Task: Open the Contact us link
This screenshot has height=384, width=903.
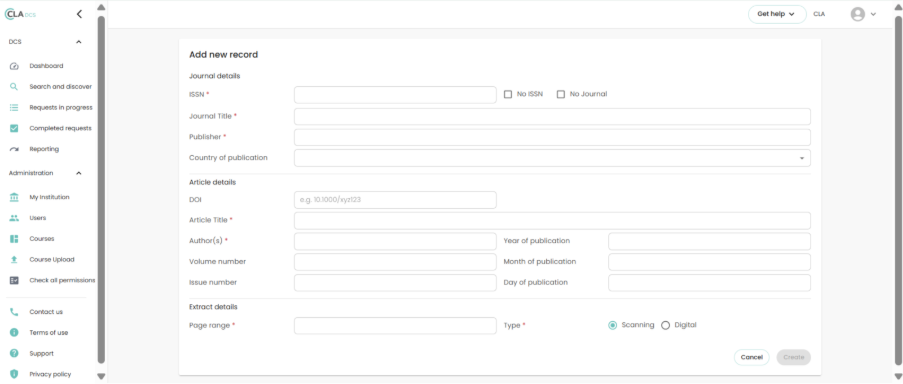Action: [x=46, y=312]
